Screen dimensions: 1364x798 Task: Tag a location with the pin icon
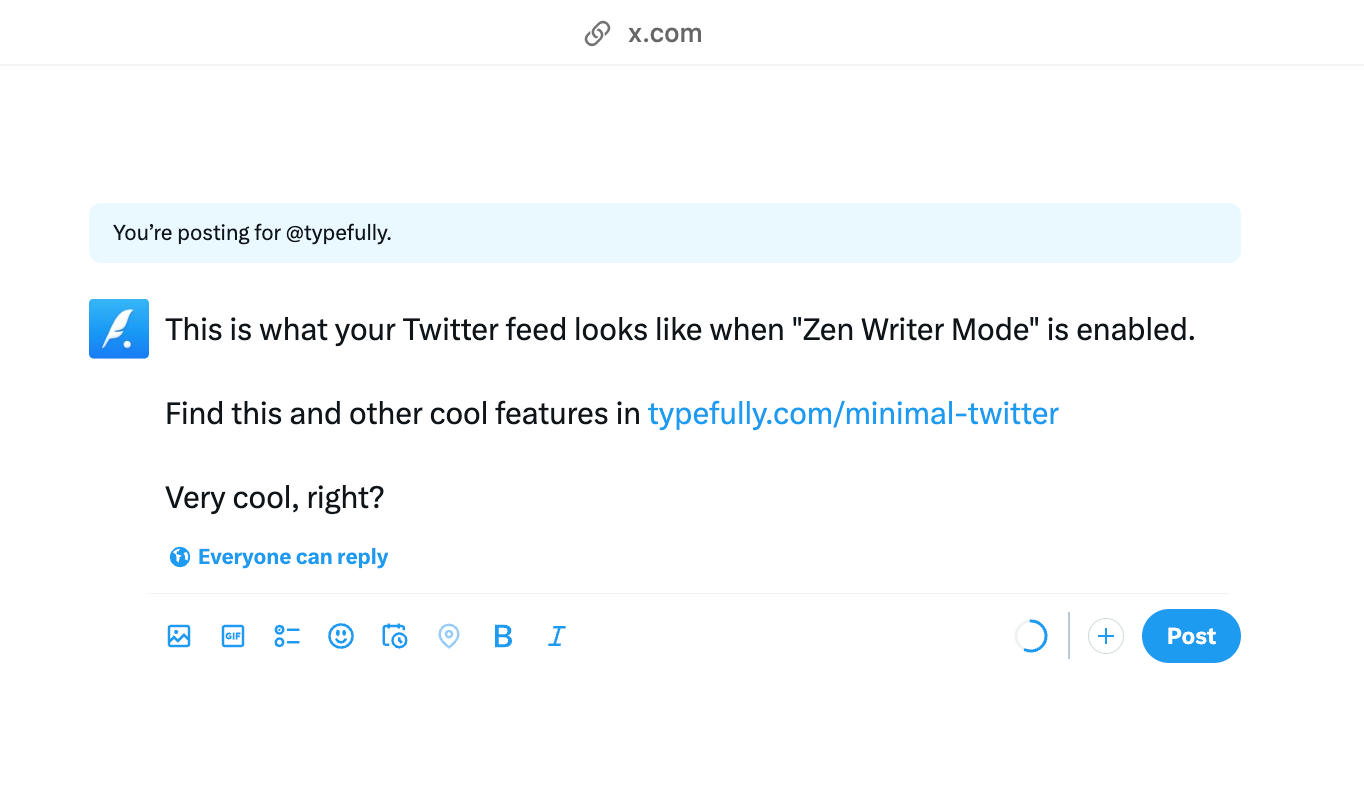coord(448,636)
